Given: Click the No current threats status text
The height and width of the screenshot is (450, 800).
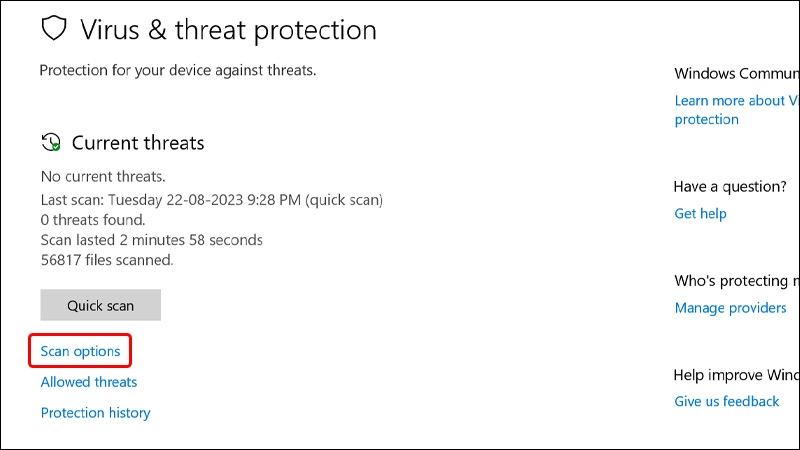Looking at the screenshot, I should click(x=103, y=176).
